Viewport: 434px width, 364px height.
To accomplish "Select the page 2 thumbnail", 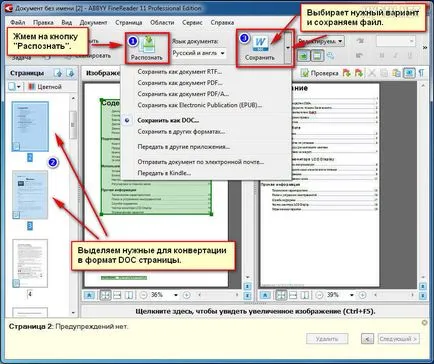I will tap(30, 127).
